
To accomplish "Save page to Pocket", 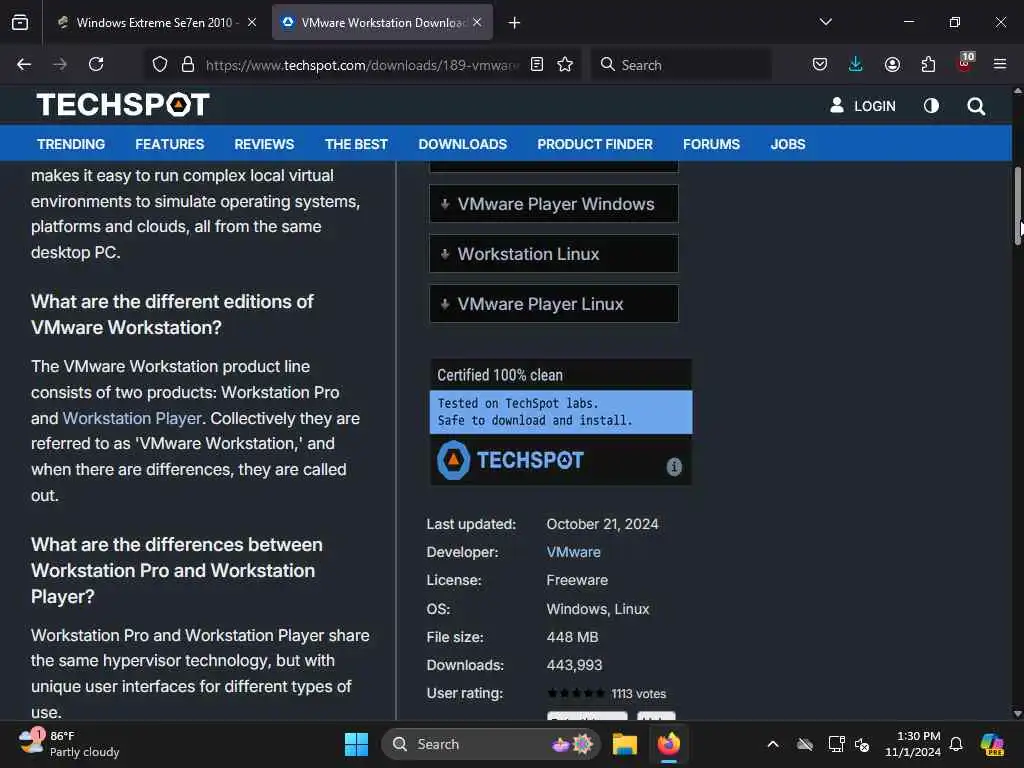I will tap(820, 64).
